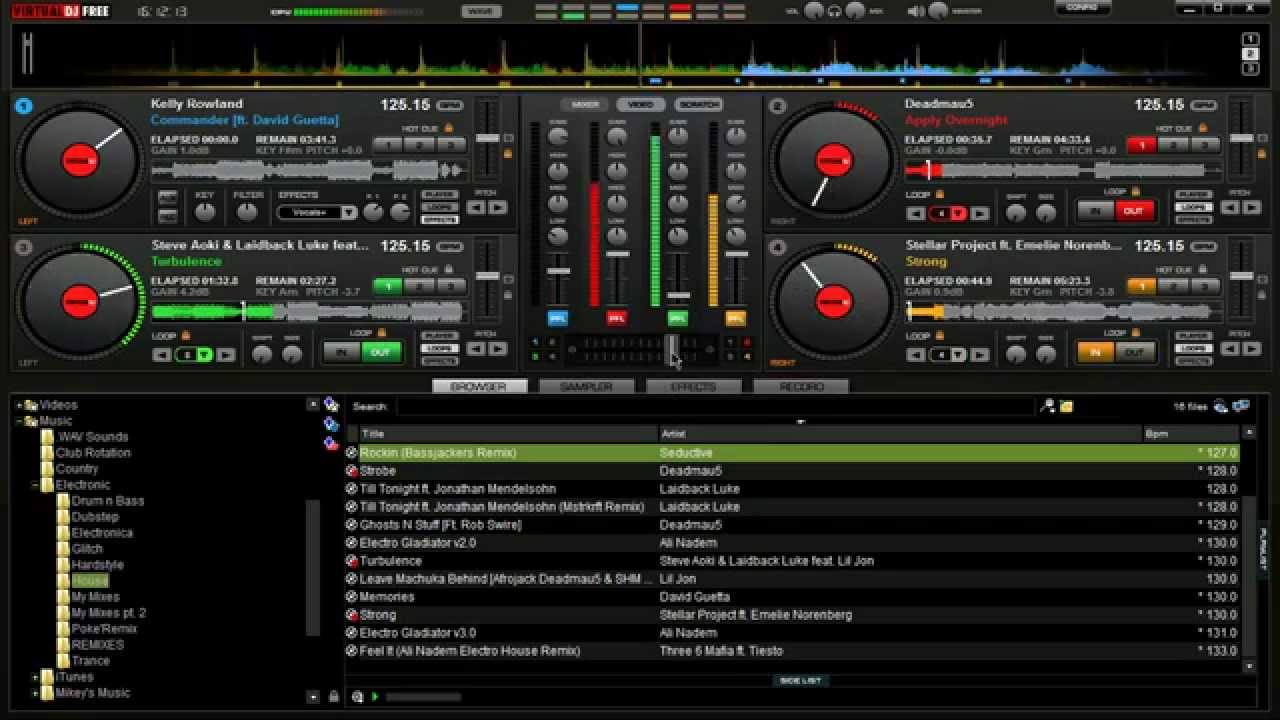Click hot cue 1 on the Strong deck
This screenshot has width=1280, height=720.
tap(1142, 286)
